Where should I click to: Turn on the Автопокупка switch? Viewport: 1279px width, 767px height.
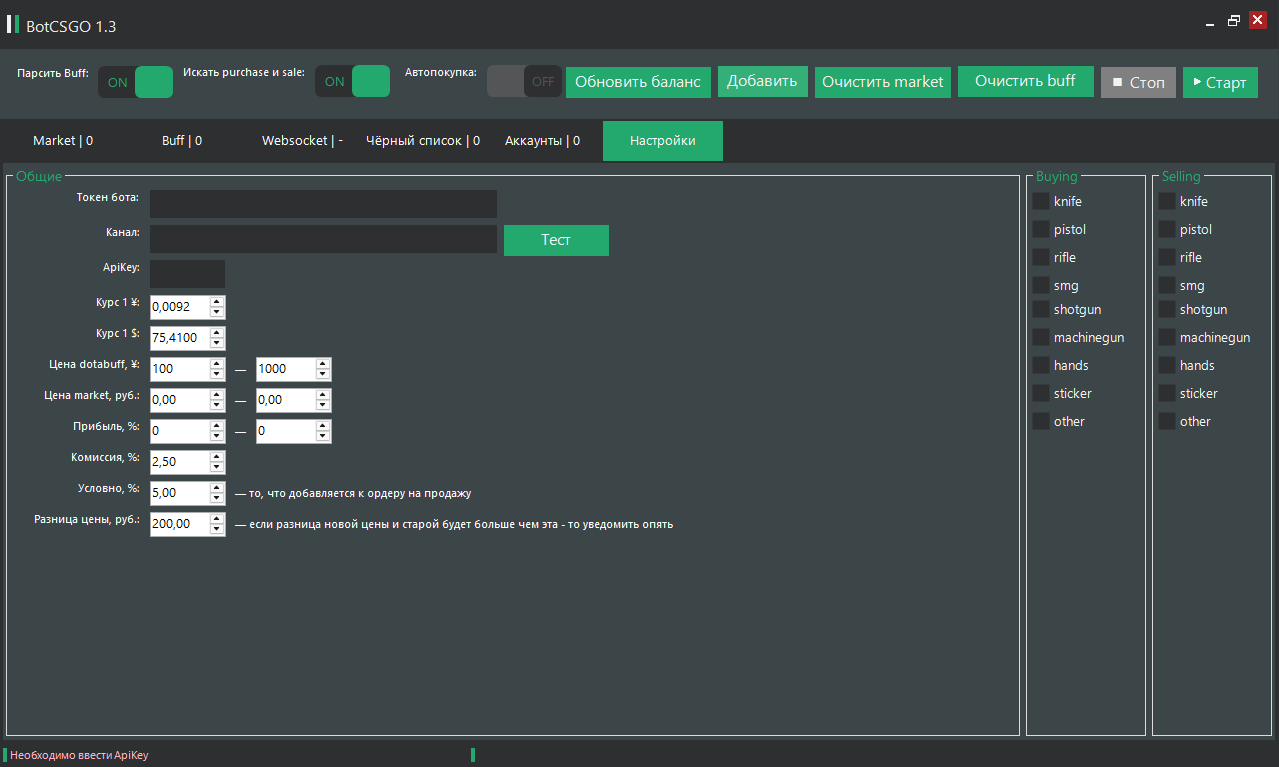[x=524, y=82]
